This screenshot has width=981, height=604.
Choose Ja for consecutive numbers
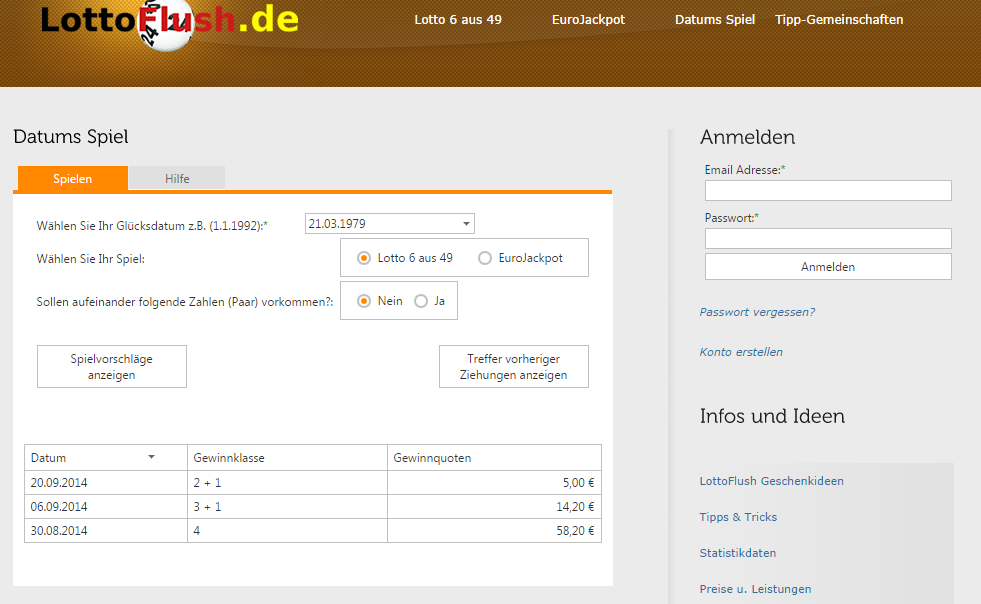pos(421,301)
